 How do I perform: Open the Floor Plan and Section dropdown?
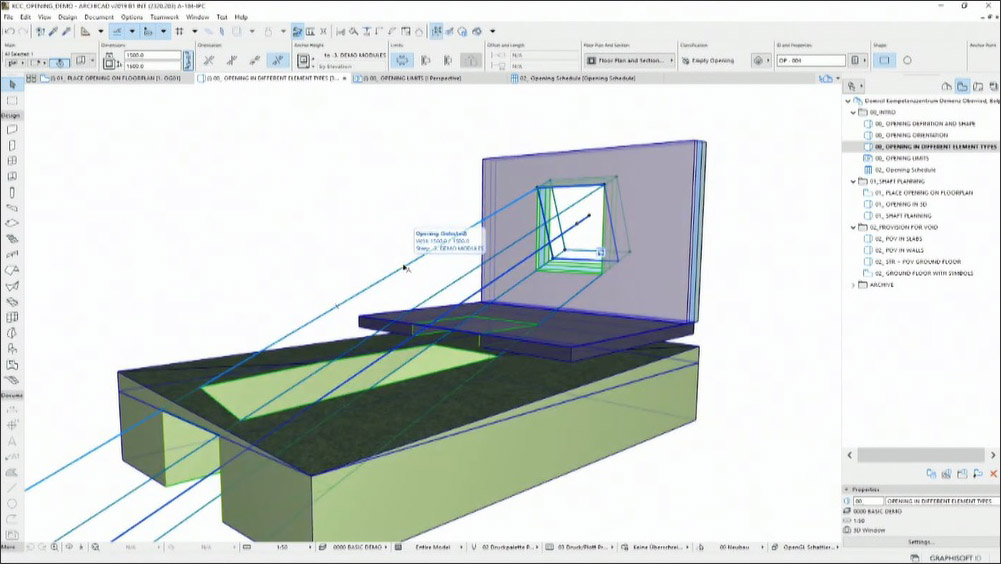[629, 61]
